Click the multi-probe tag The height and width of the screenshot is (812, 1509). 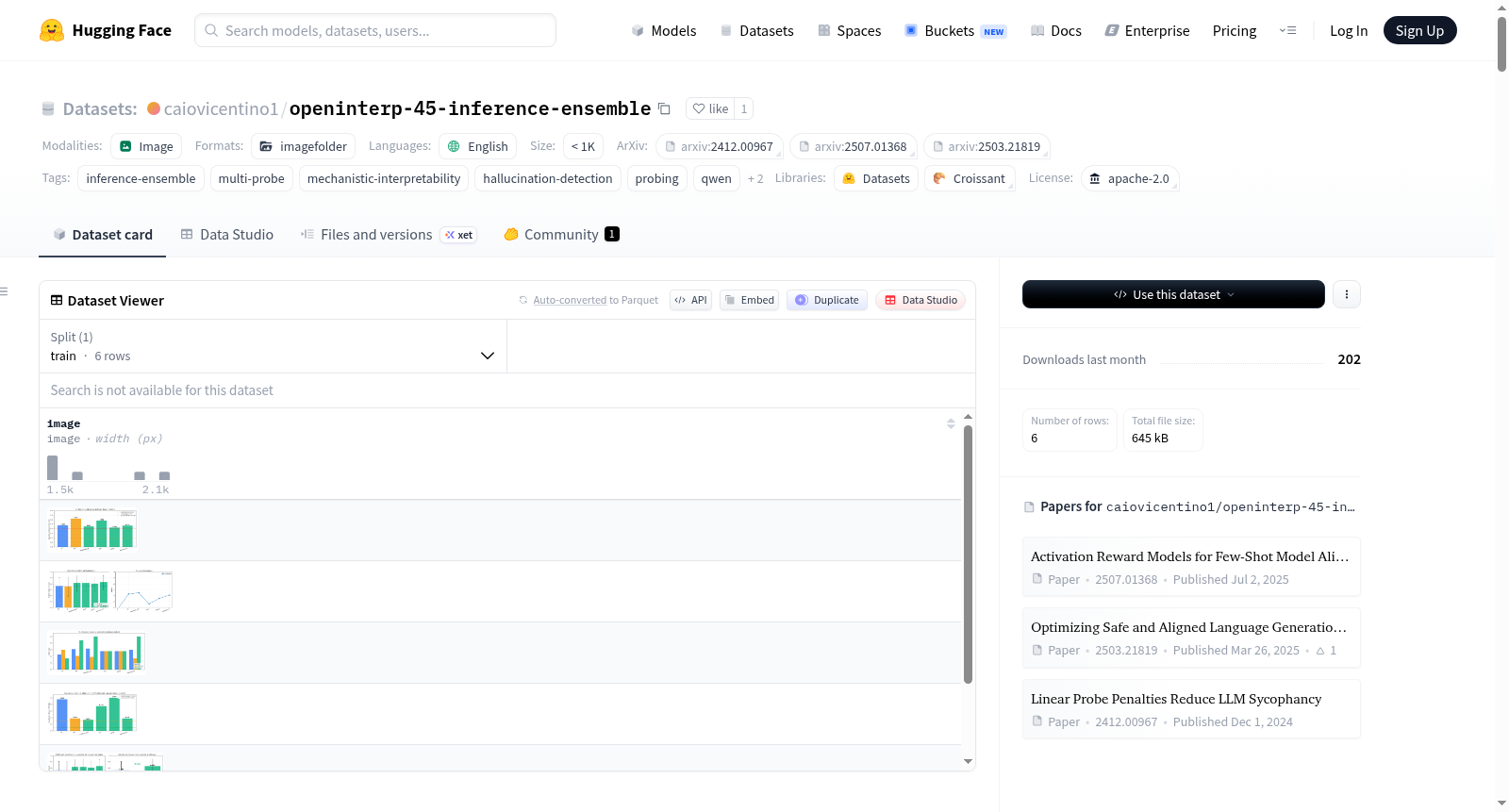[x=251, y=178]
